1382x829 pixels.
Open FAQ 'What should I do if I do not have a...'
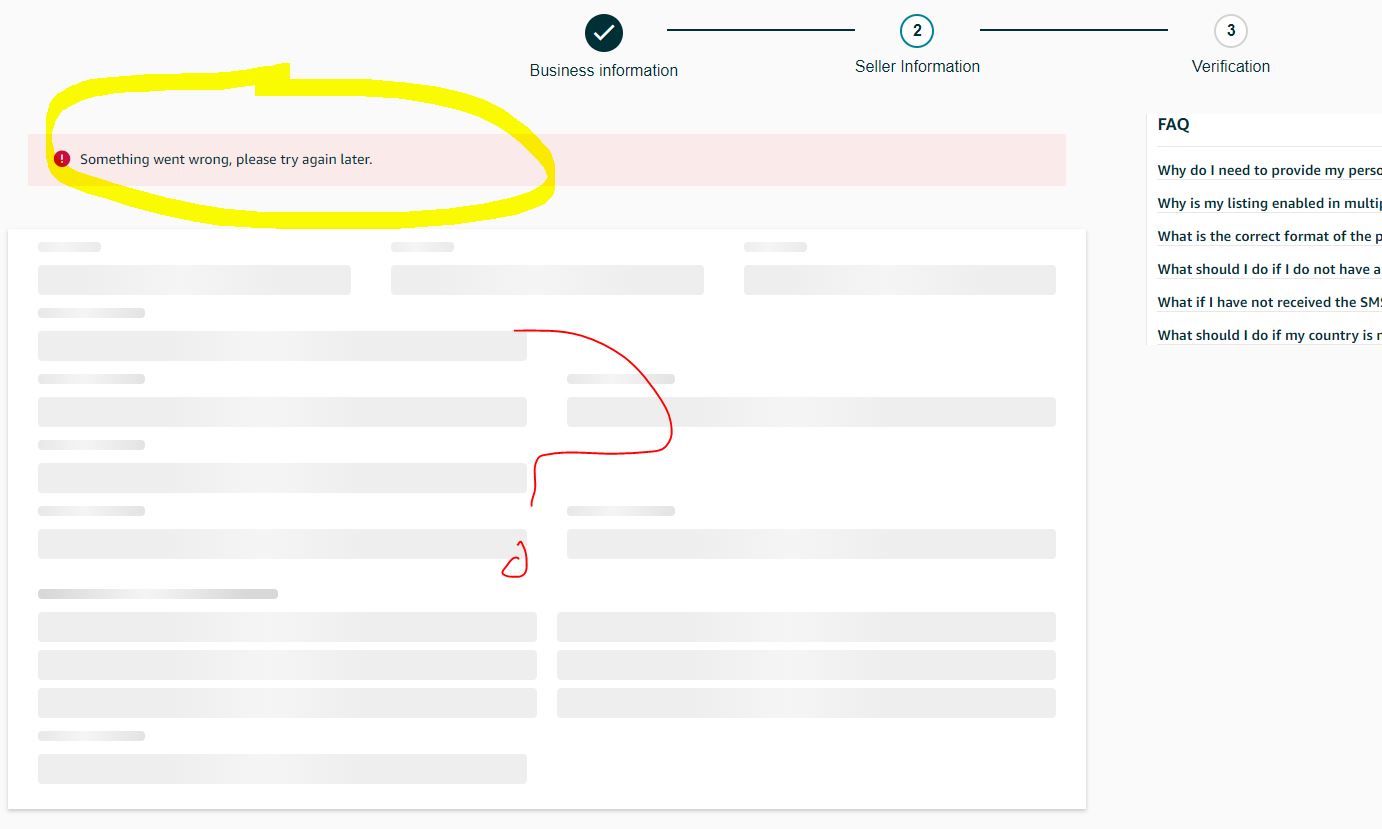[1269, 270]
